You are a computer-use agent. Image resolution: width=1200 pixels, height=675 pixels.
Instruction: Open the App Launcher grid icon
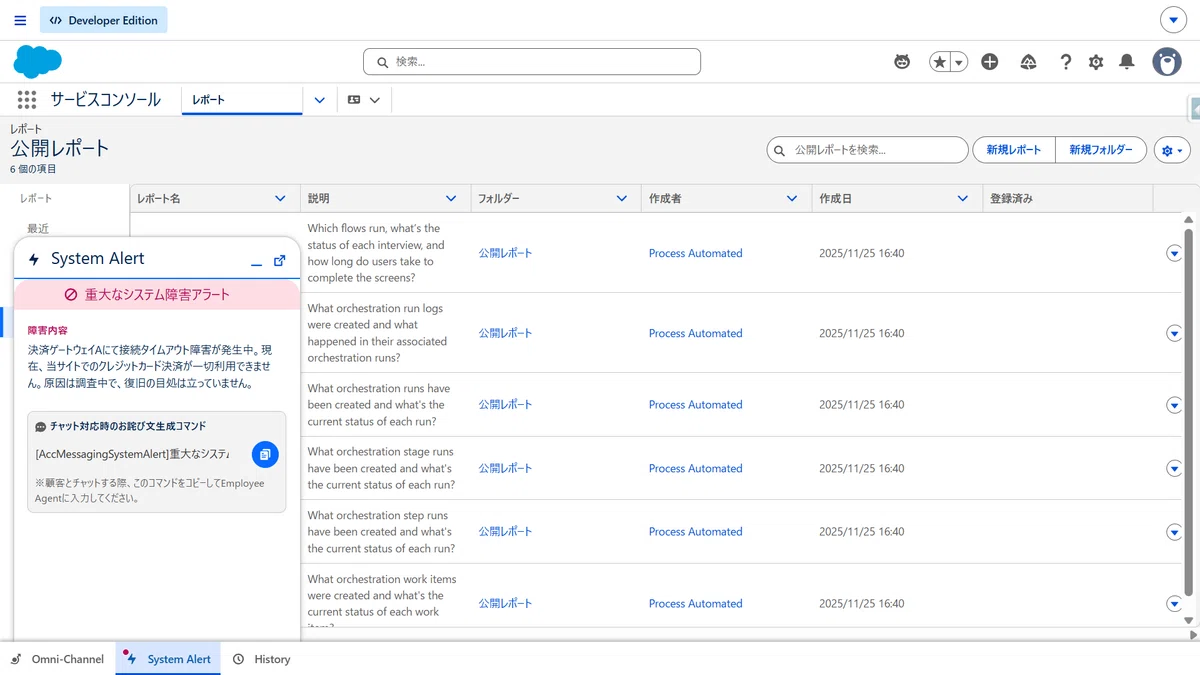pyautogui.click(x=27, y=100)
